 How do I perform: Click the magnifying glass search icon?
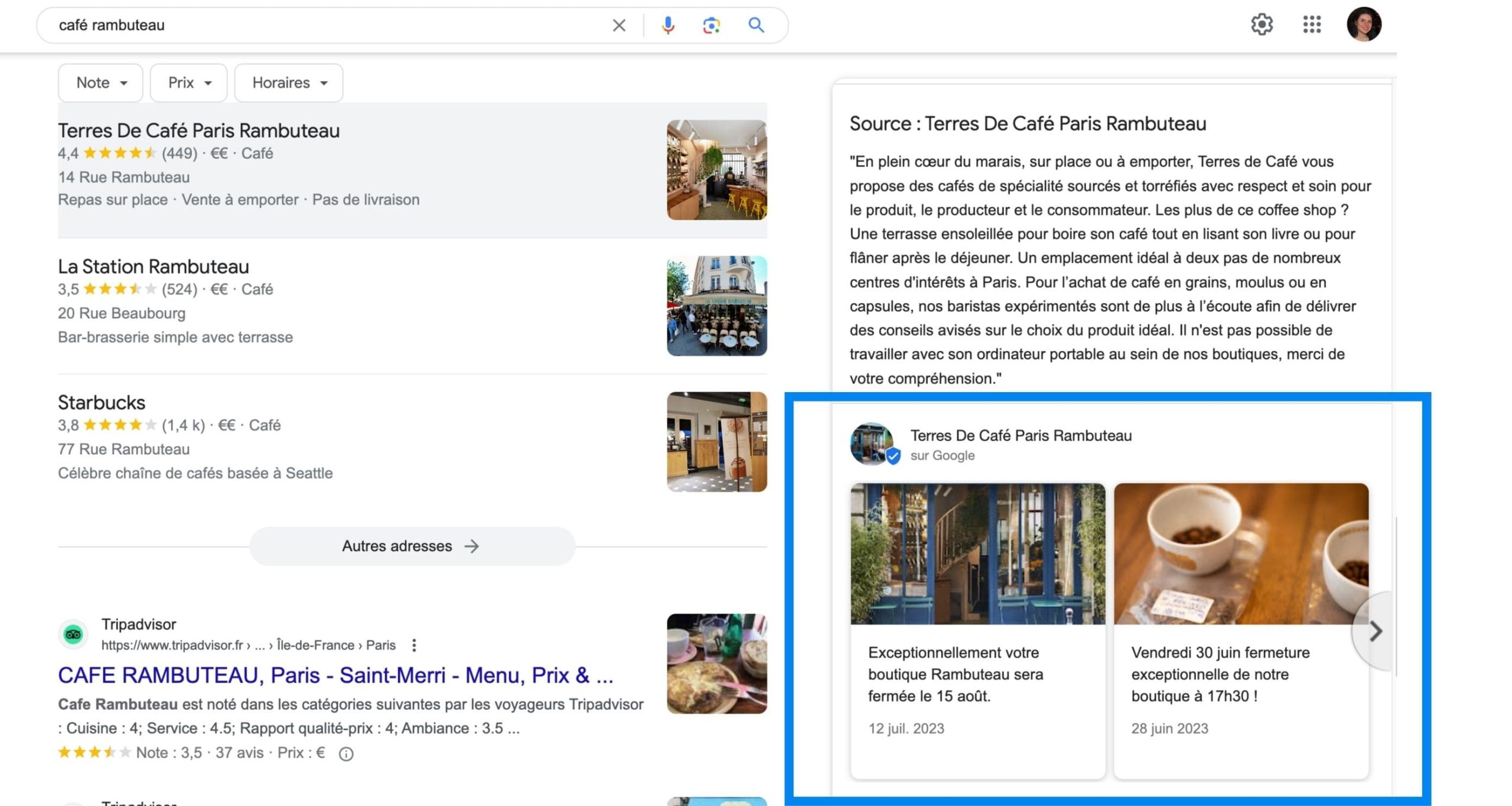click(x=756, y=25)
